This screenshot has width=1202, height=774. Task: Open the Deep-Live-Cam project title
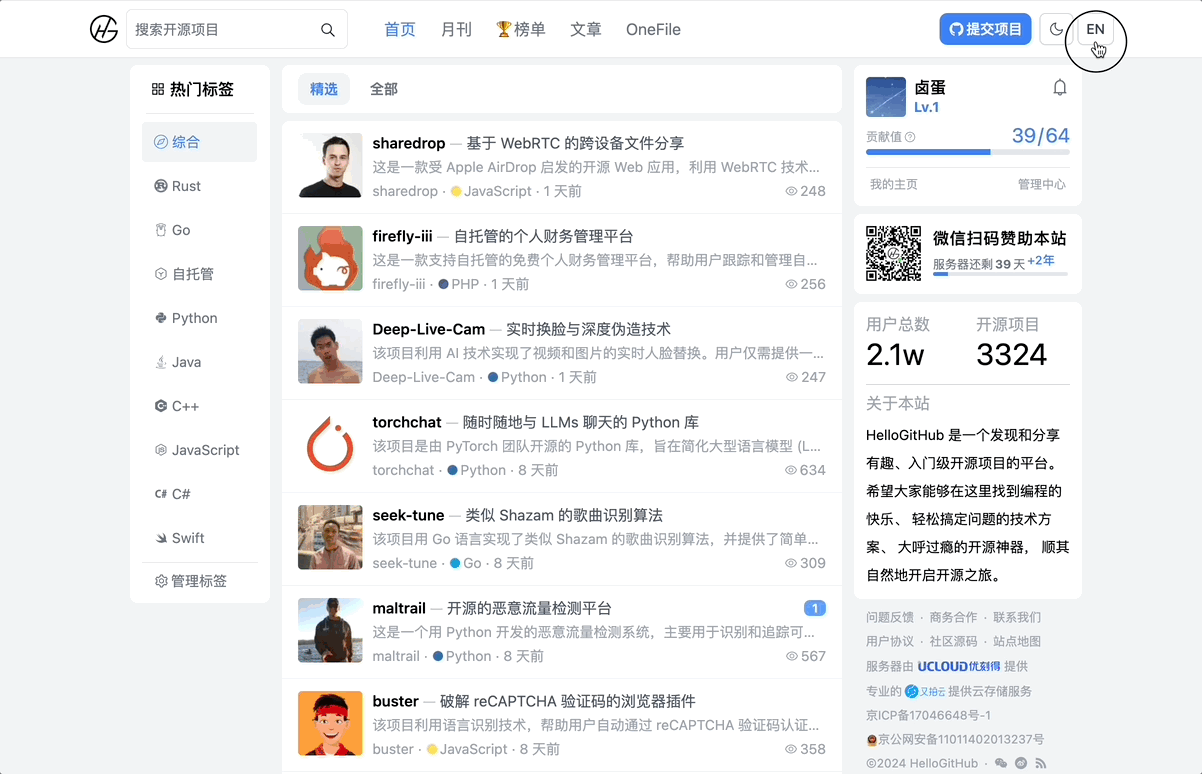(x=428, y=329)
